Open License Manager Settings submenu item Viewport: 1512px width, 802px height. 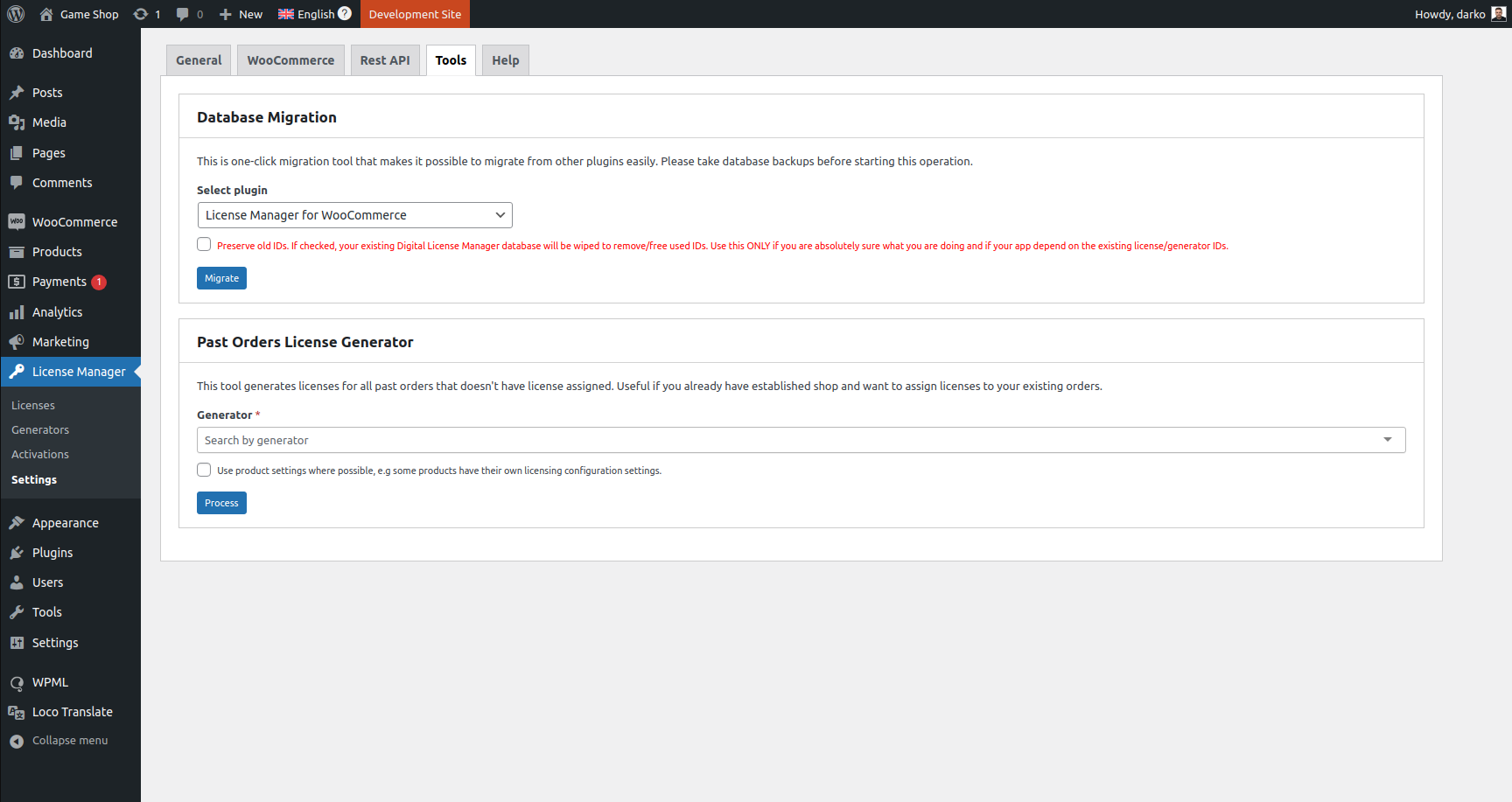point(34,480)
